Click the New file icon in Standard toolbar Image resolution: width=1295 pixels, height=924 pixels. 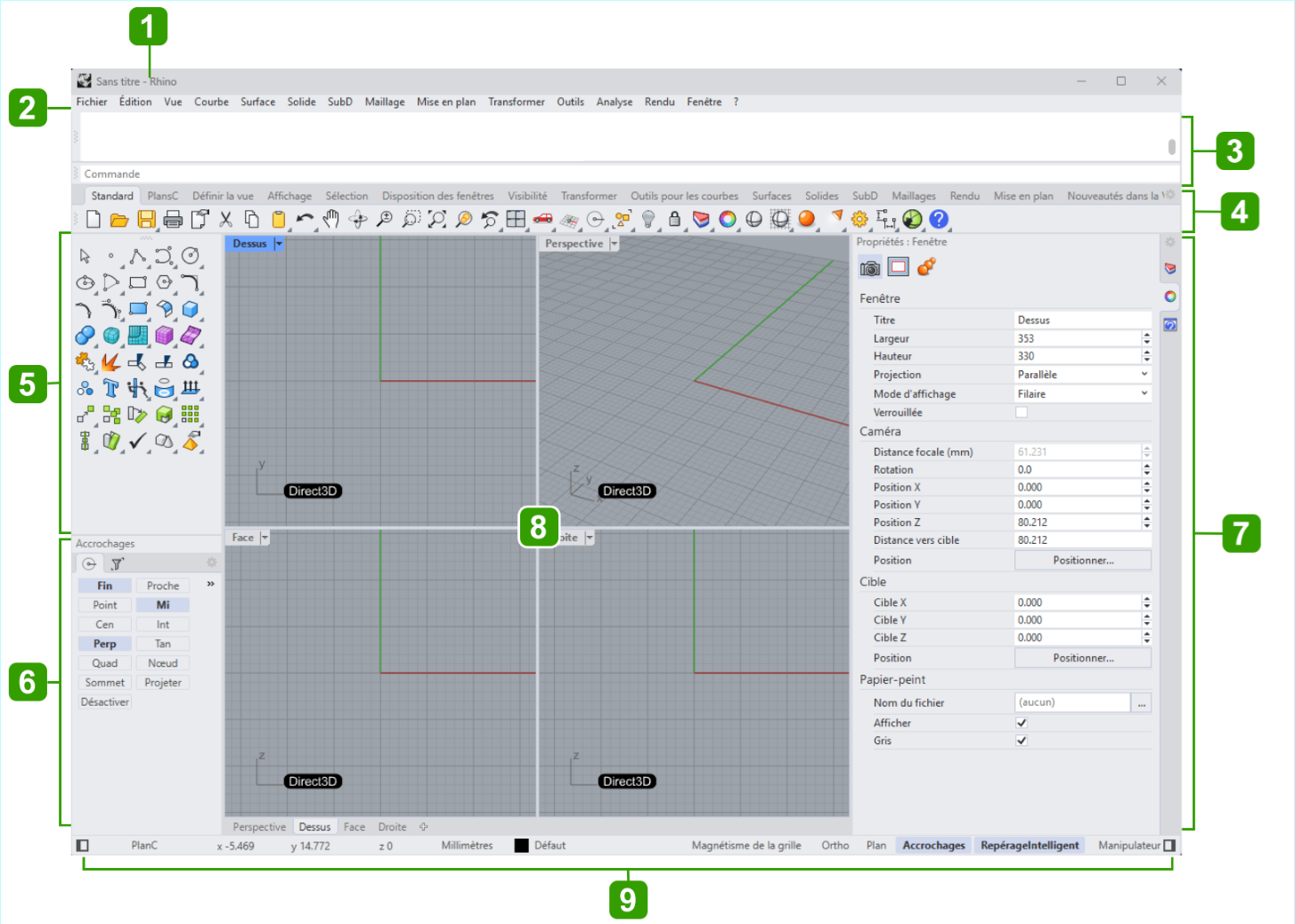(x=94, y=219)
